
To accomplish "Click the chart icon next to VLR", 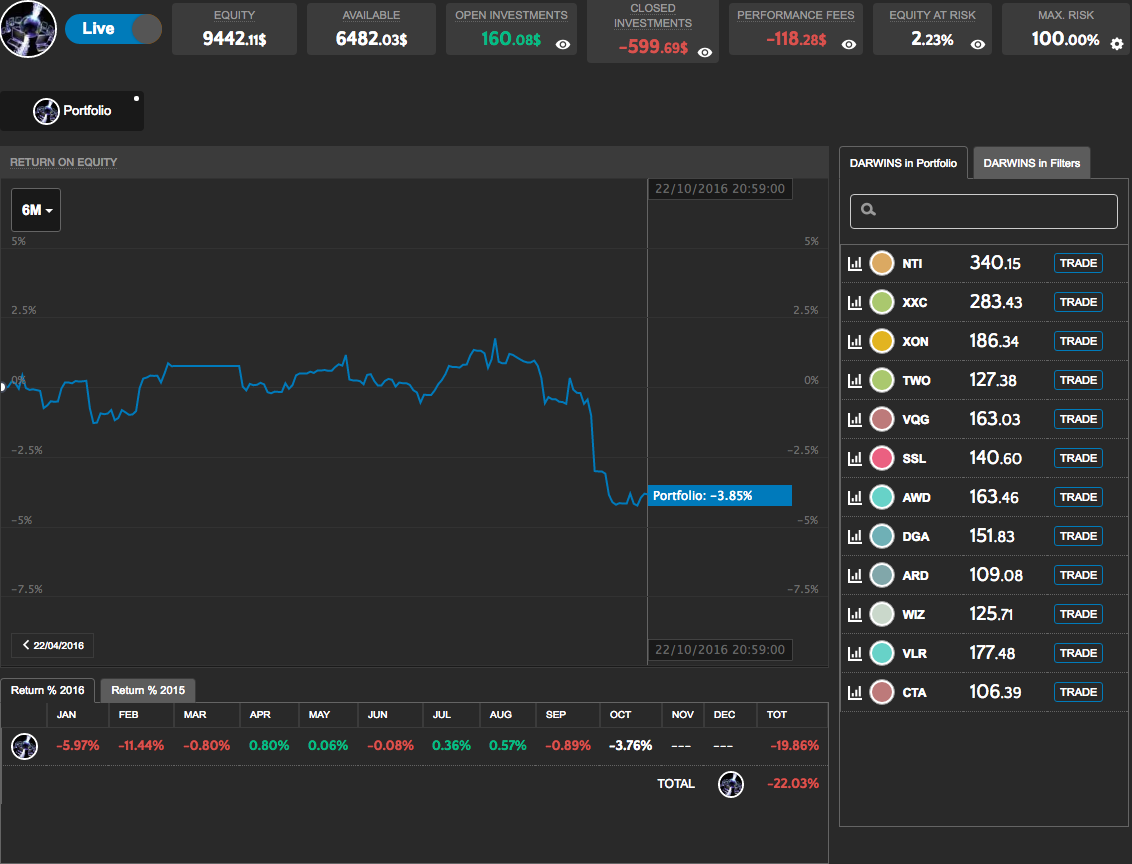I will 854,654.
